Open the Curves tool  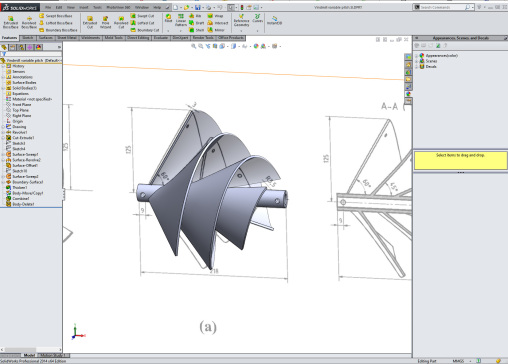tap(257, 18)
